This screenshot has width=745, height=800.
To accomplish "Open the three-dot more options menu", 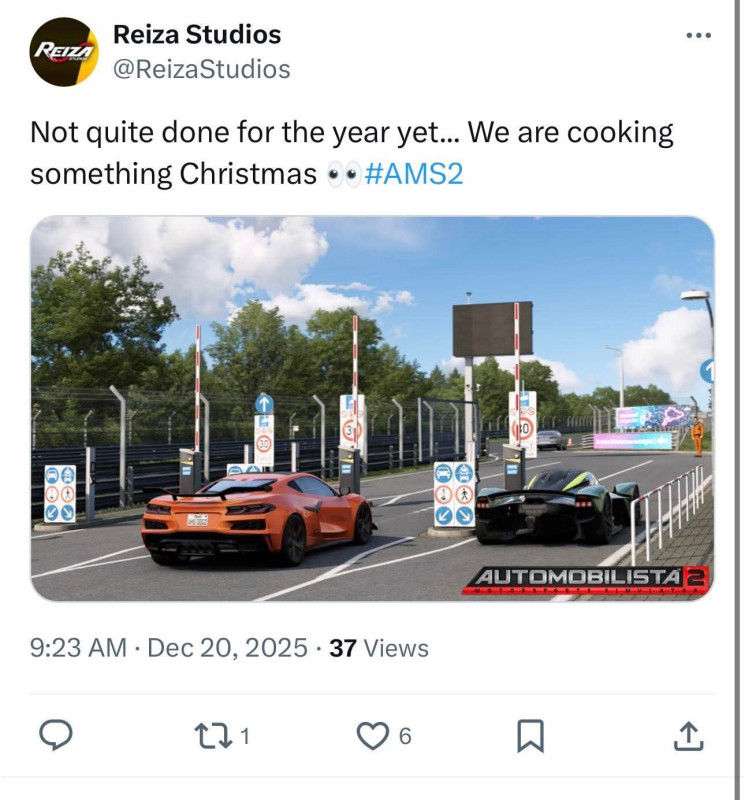I will coord(699,35).
